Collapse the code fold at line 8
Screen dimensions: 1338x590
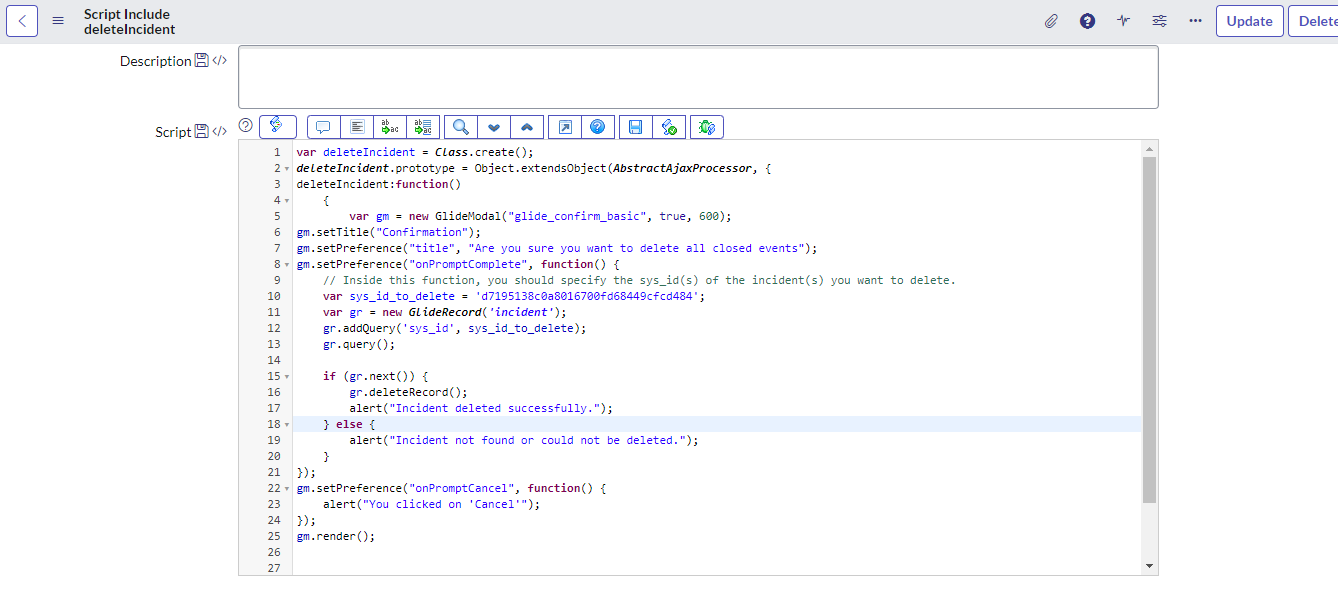click(287, 264)
